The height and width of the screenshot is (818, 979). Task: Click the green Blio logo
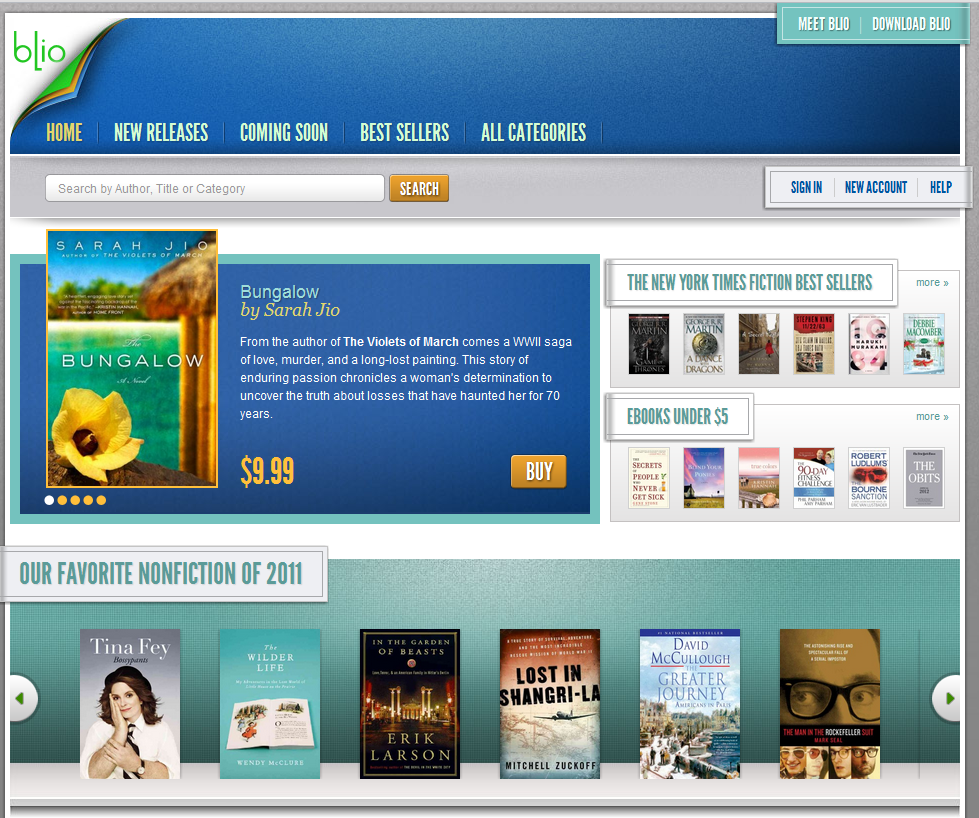[39, 49]
